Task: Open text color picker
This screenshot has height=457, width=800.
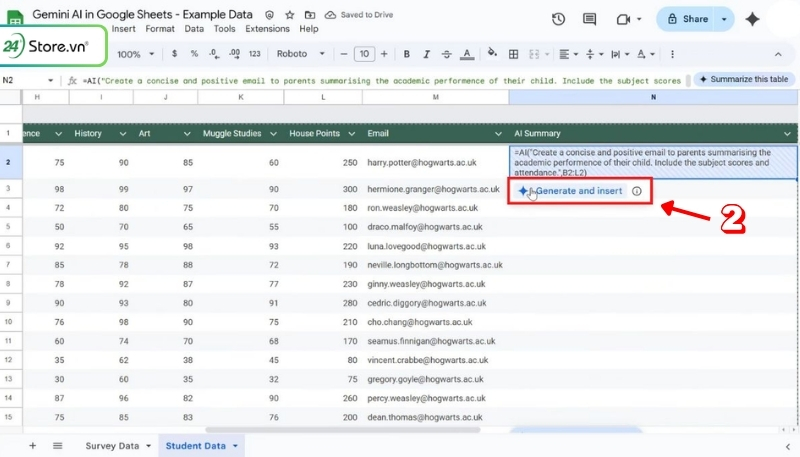Action: 467,54
